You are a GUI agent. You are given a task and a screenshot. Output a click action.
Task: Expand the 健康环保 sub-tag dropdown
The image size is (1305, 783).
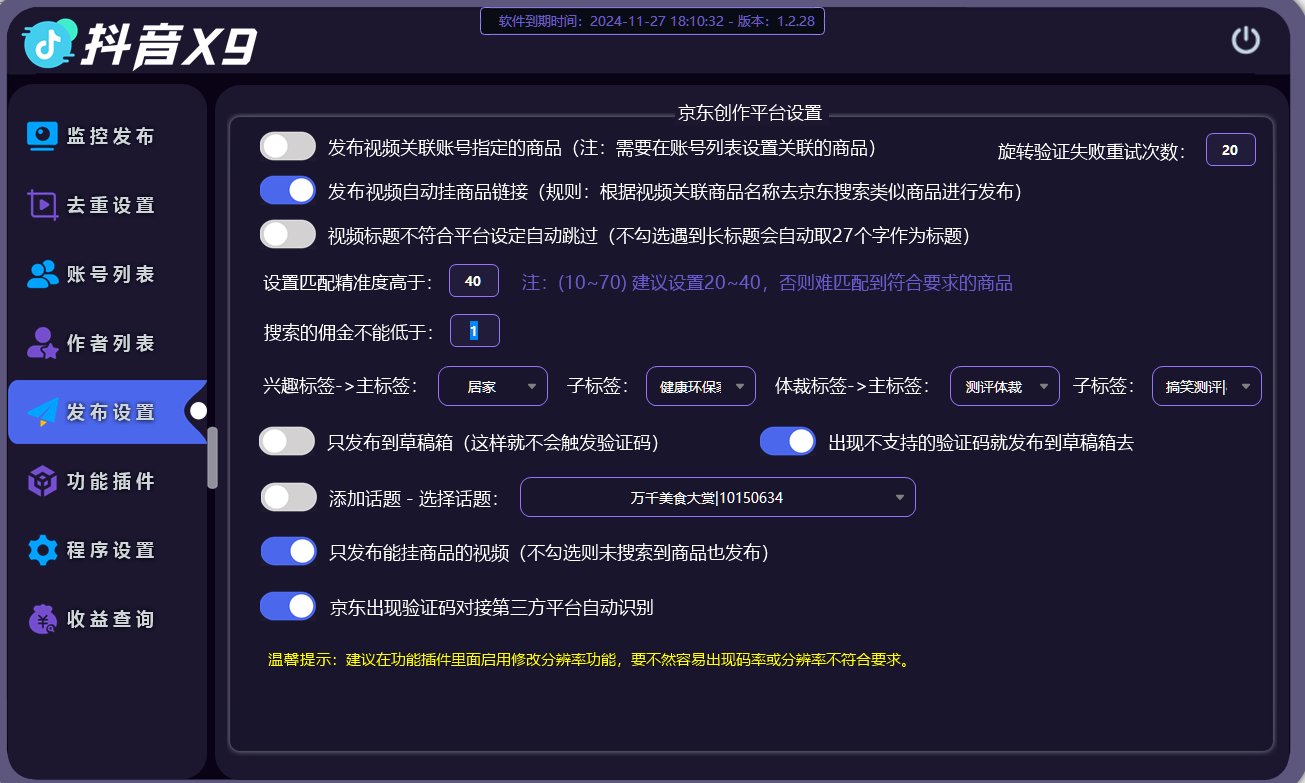tap(701, 386)
